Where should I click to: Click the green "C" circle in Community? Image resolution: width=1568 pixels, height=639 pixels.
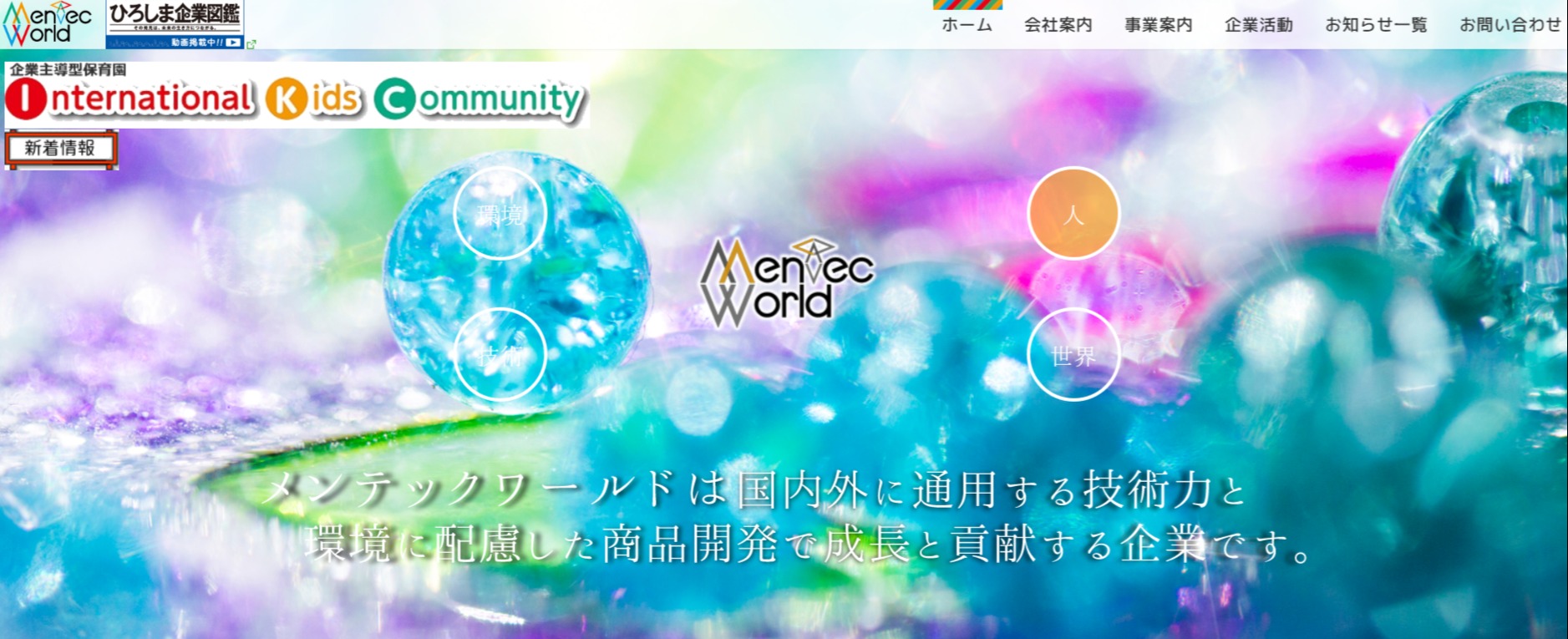tap(394, 99)
